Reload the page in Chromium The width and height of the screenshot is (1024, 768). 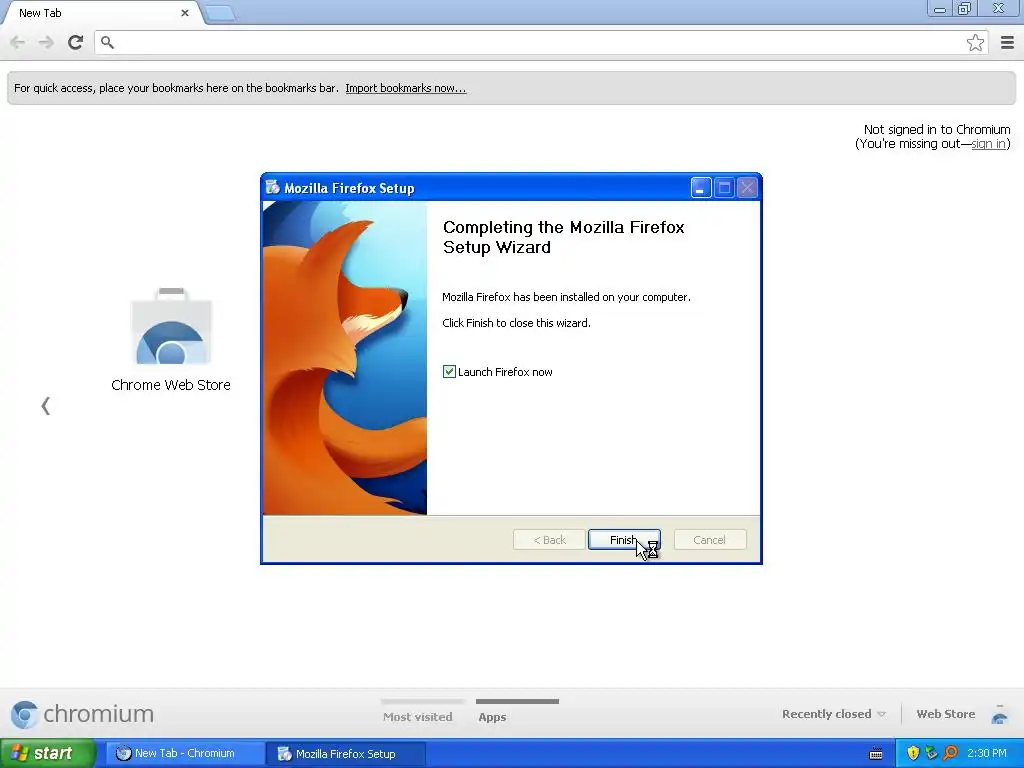(x=75, y=42)
